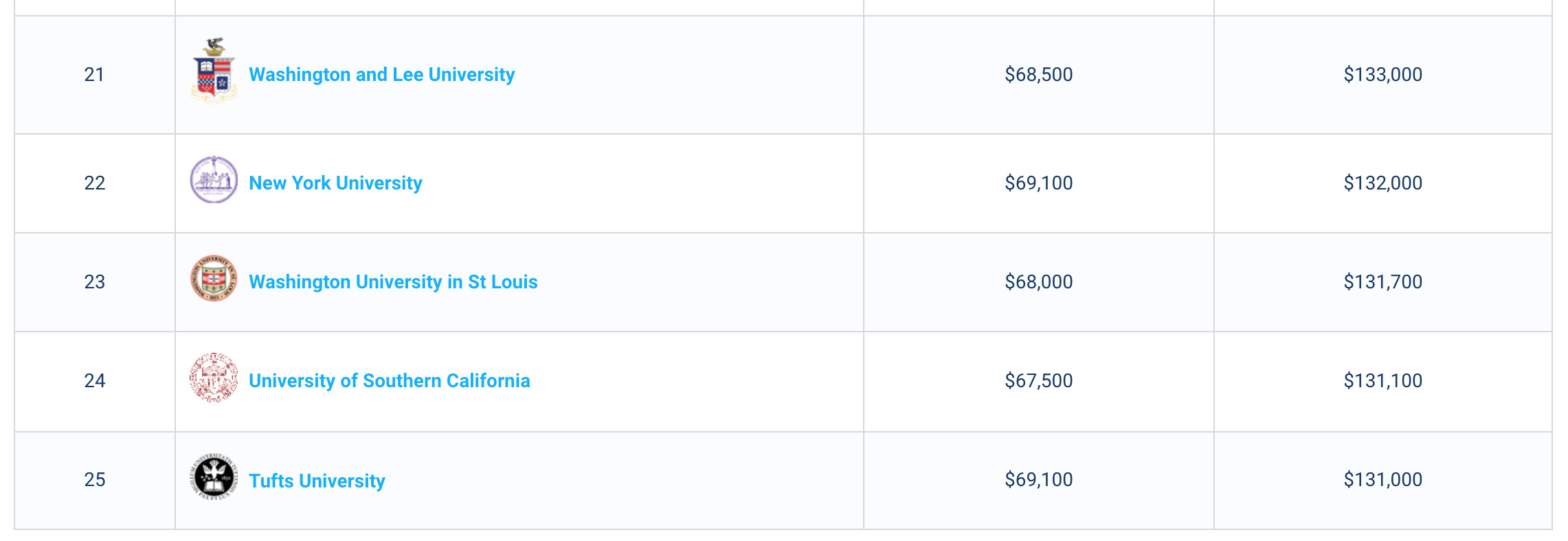Select rank number 23 cell
Viewport: 1568px width, 541px height.
95,282
